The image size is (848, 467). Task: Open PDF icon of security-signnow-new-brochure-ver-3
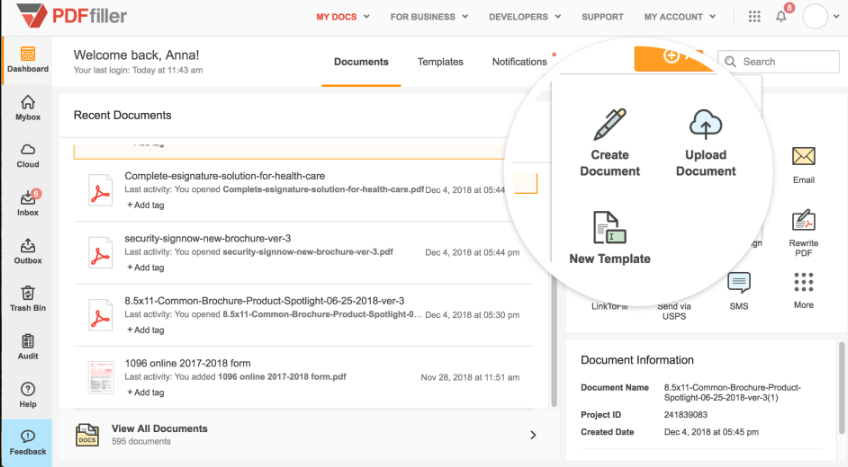pos(101,253)
